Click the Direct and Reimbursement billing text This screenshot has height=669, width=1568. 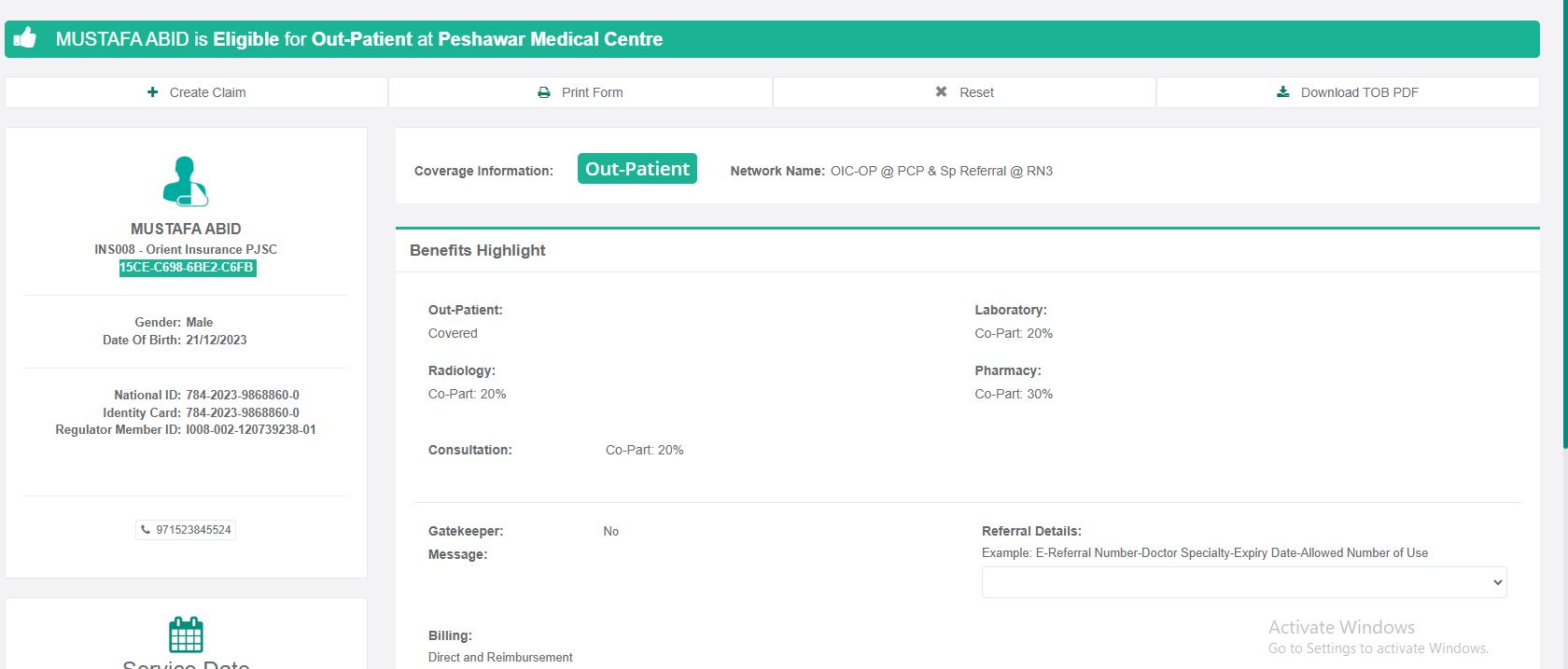500,658
